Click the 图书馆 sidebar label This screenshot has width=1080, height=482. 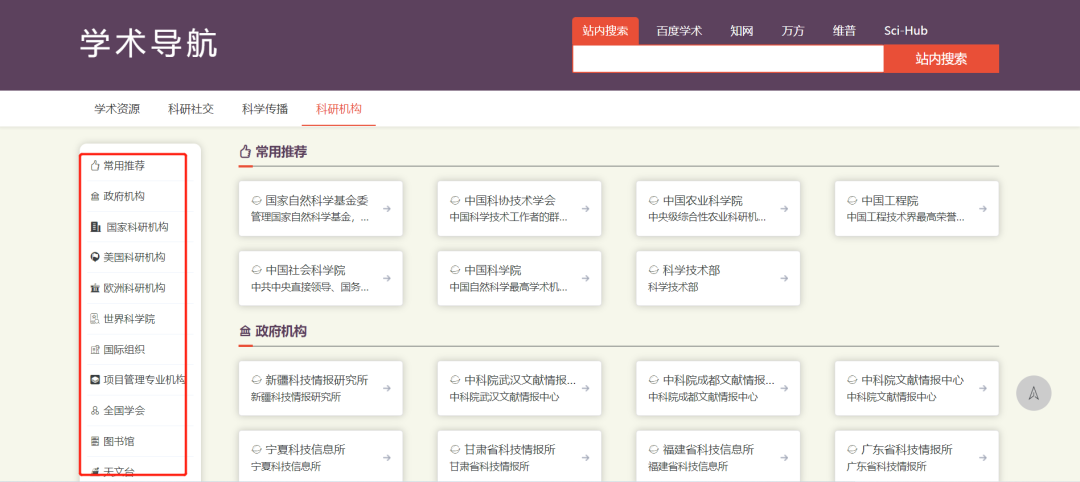tap(119, 441)
